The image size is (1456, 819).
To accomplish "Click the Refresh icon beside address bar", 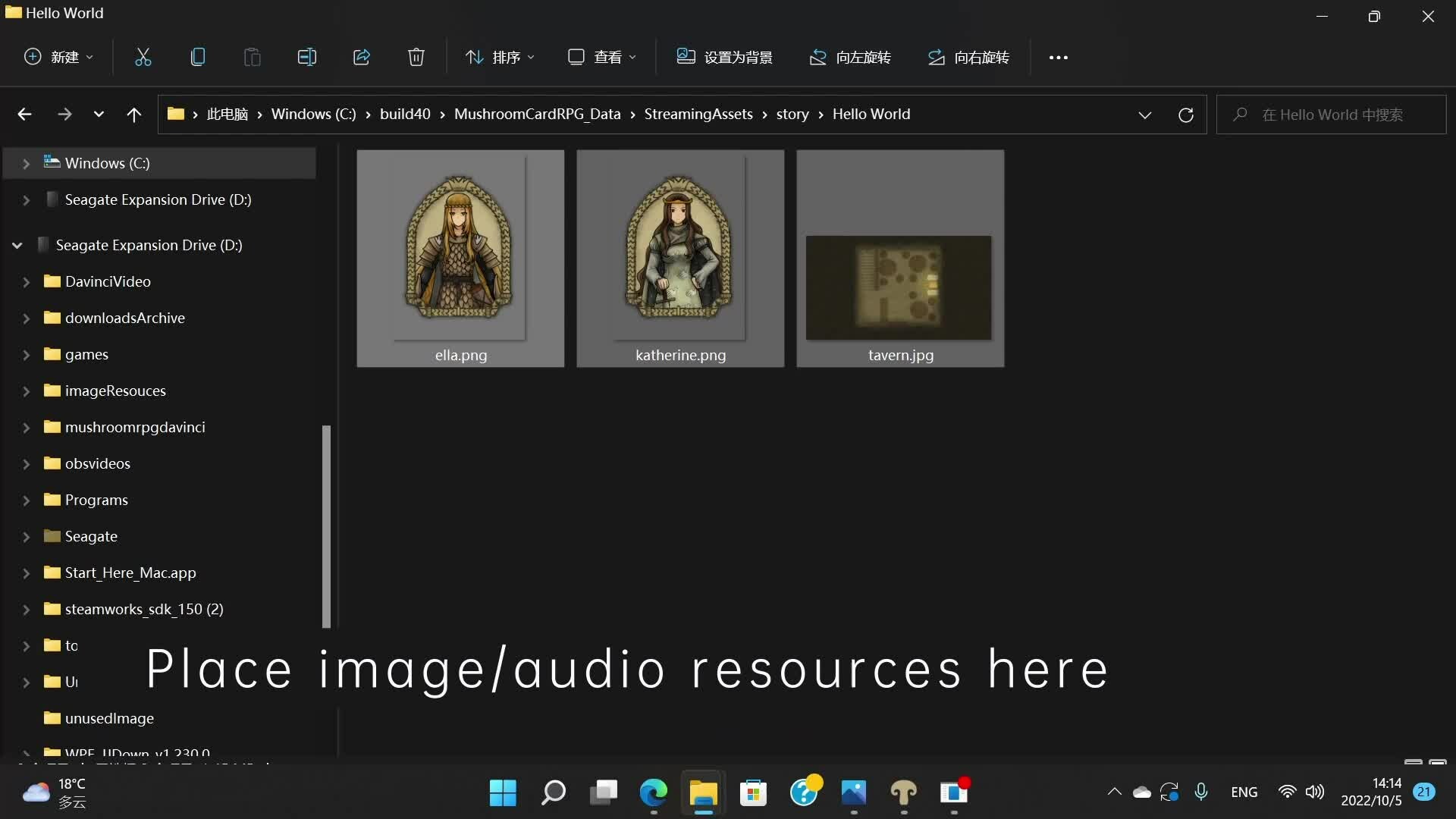I will [x=1185, y=115].
